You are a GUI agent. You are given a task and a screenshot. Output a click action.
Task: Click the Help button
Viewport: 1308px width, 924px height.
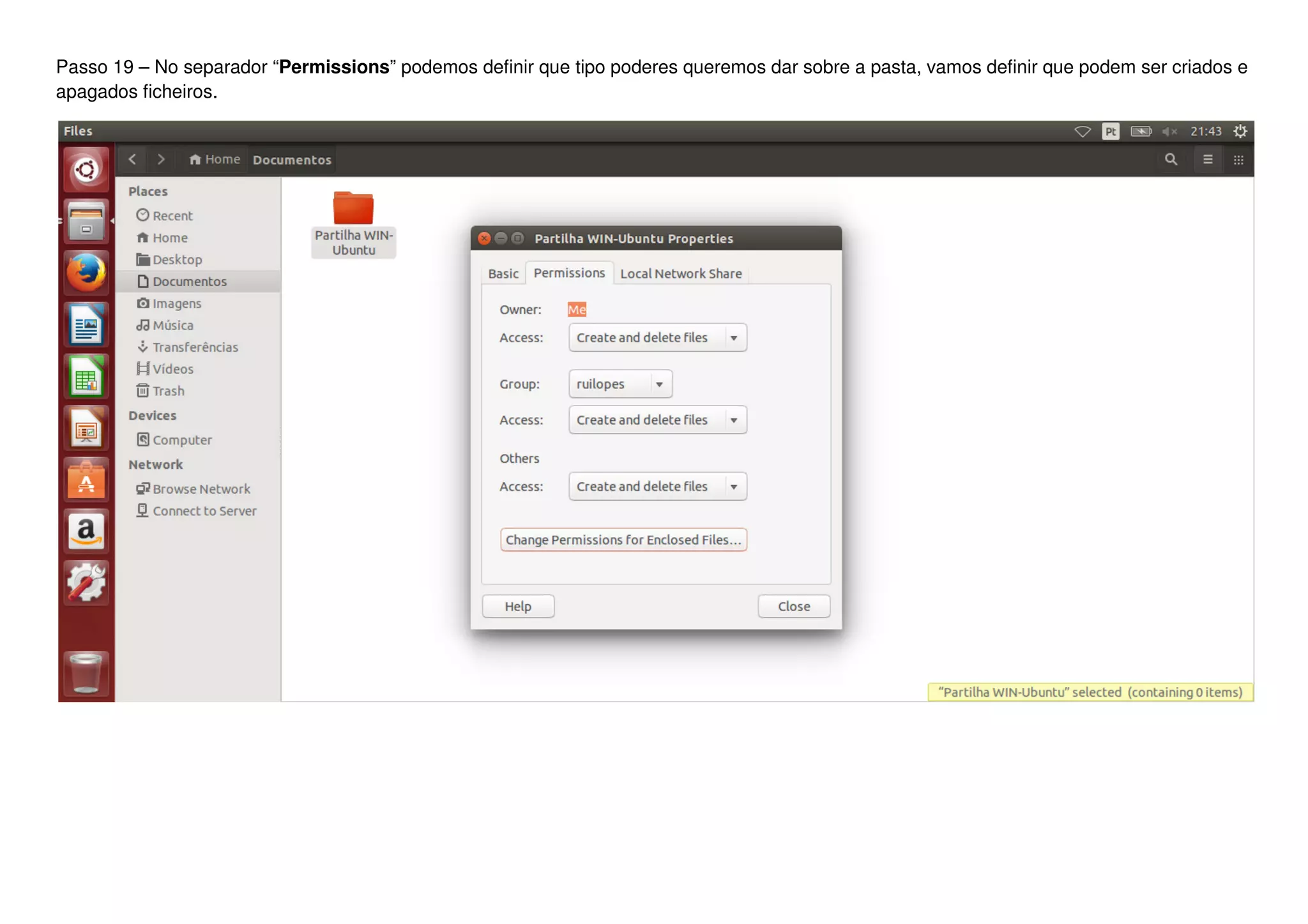coord(518,607)
